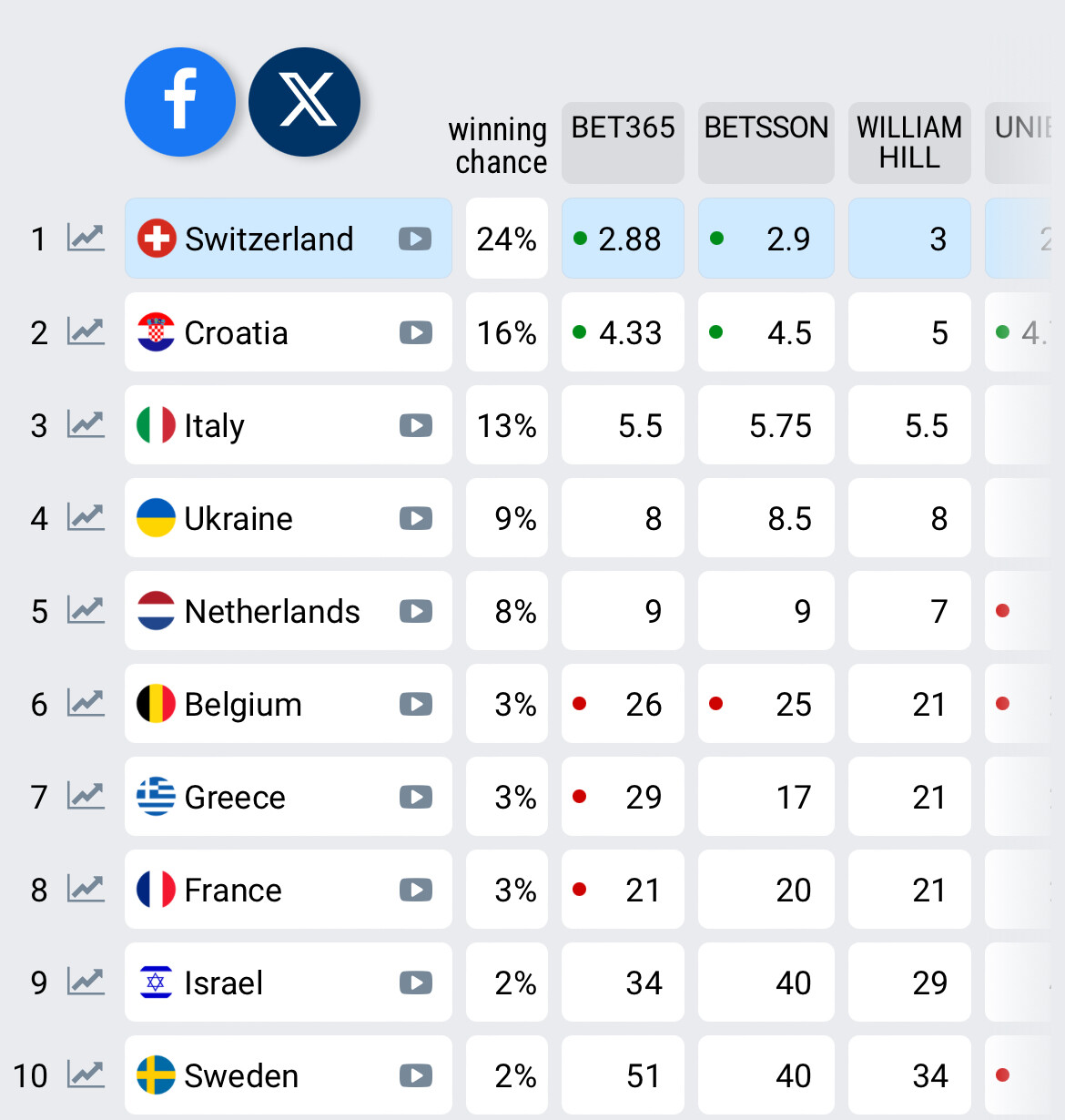Share the page on X
The height and width of the screenshot is (1120, 1065).
coord(304,101)
